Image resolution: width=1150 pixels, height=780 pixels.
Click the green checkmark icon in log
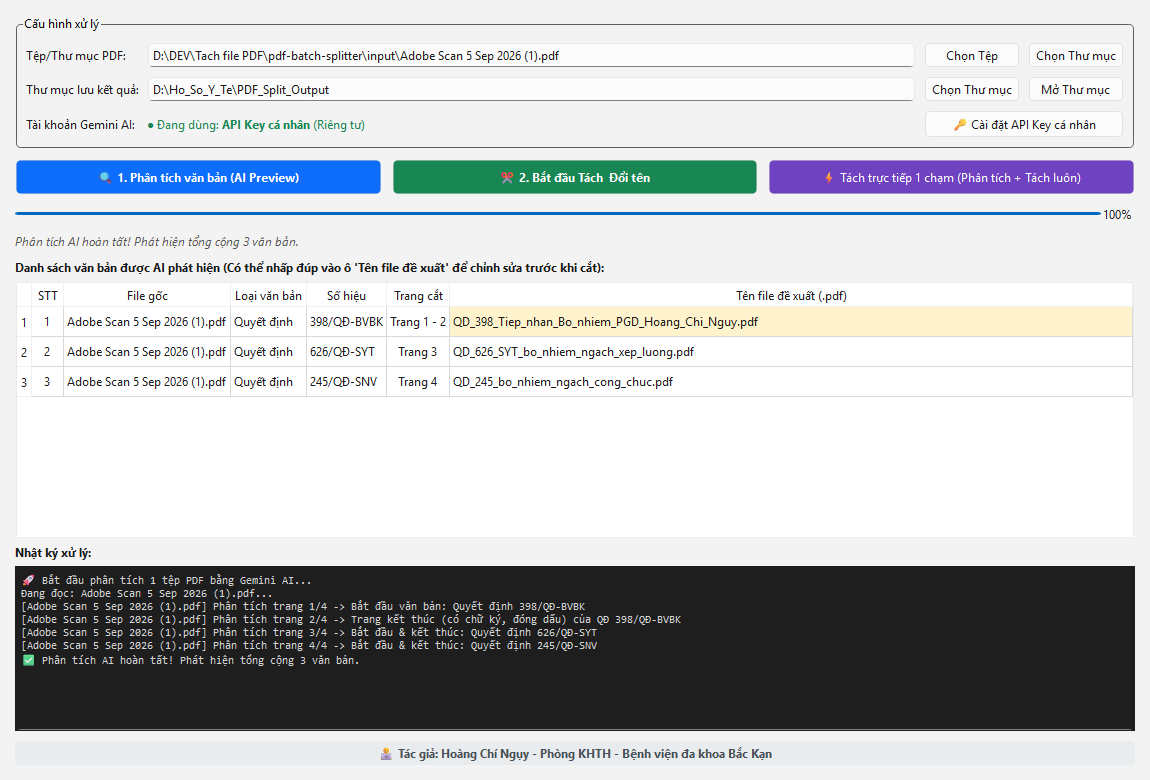click(x=29, y=660)
